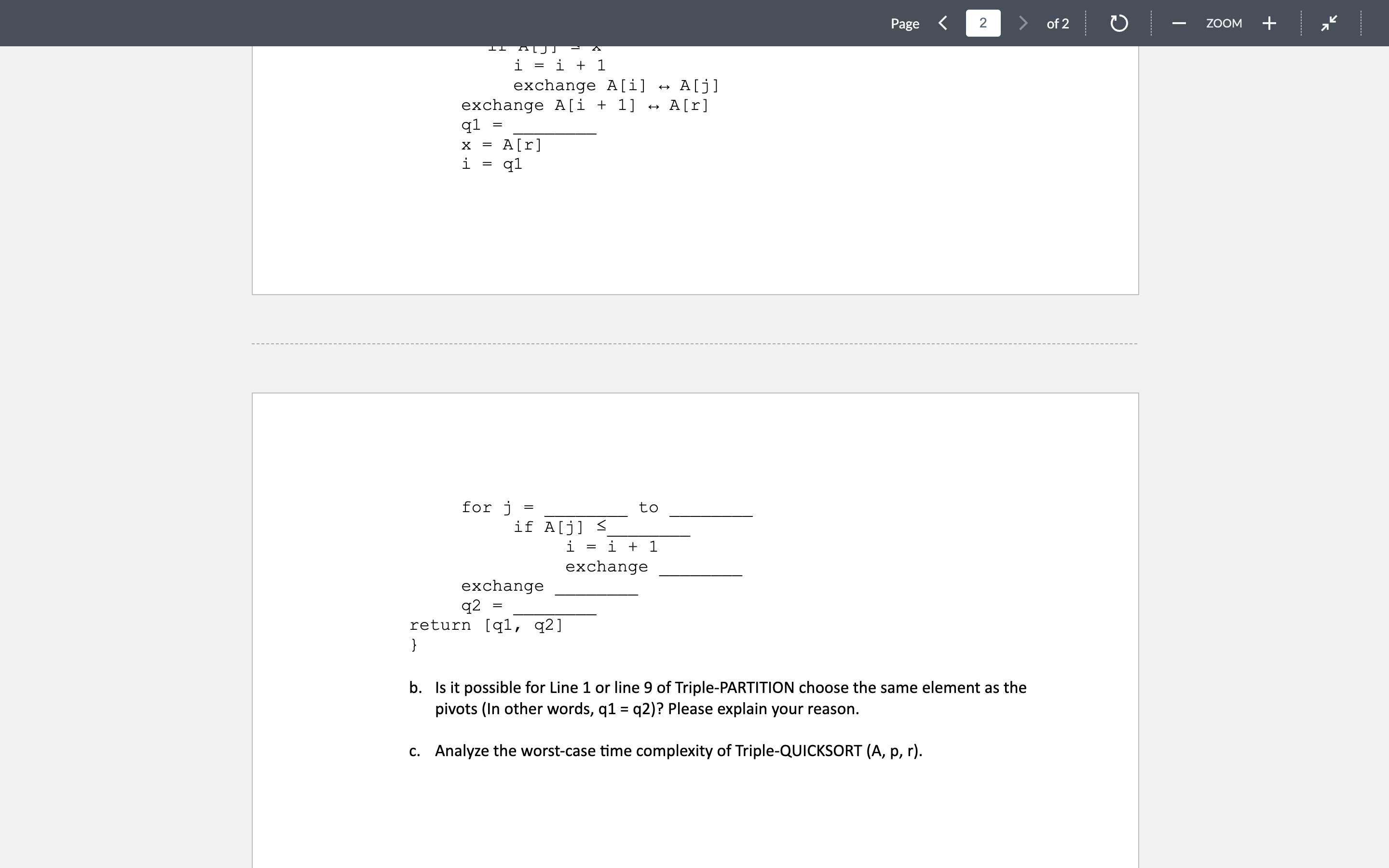Click the Page label in toolbar
Viewport: 1389px width, 868px height.
pos(905,23)
